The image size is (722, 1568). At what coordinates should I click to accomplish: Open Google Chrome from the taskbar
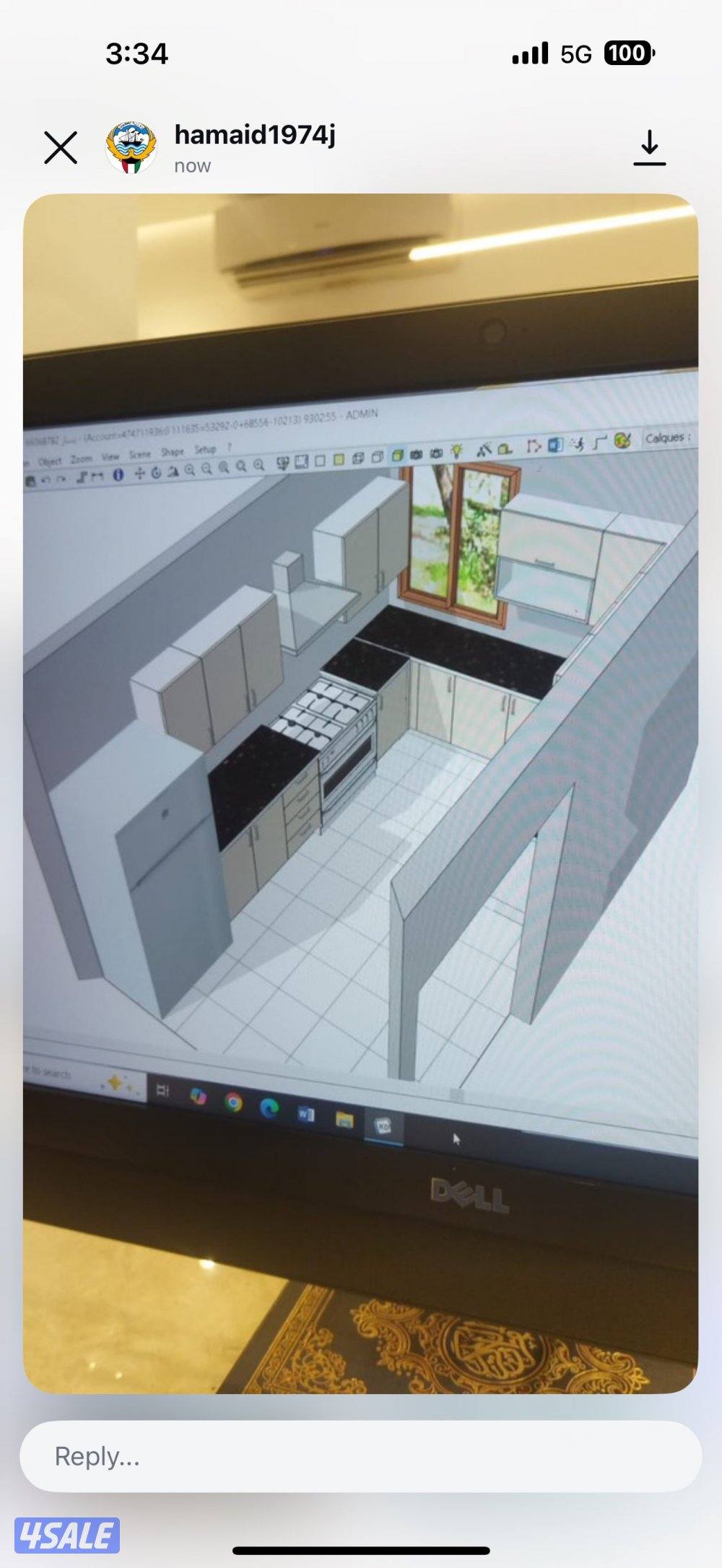(x=233, y=1102)
